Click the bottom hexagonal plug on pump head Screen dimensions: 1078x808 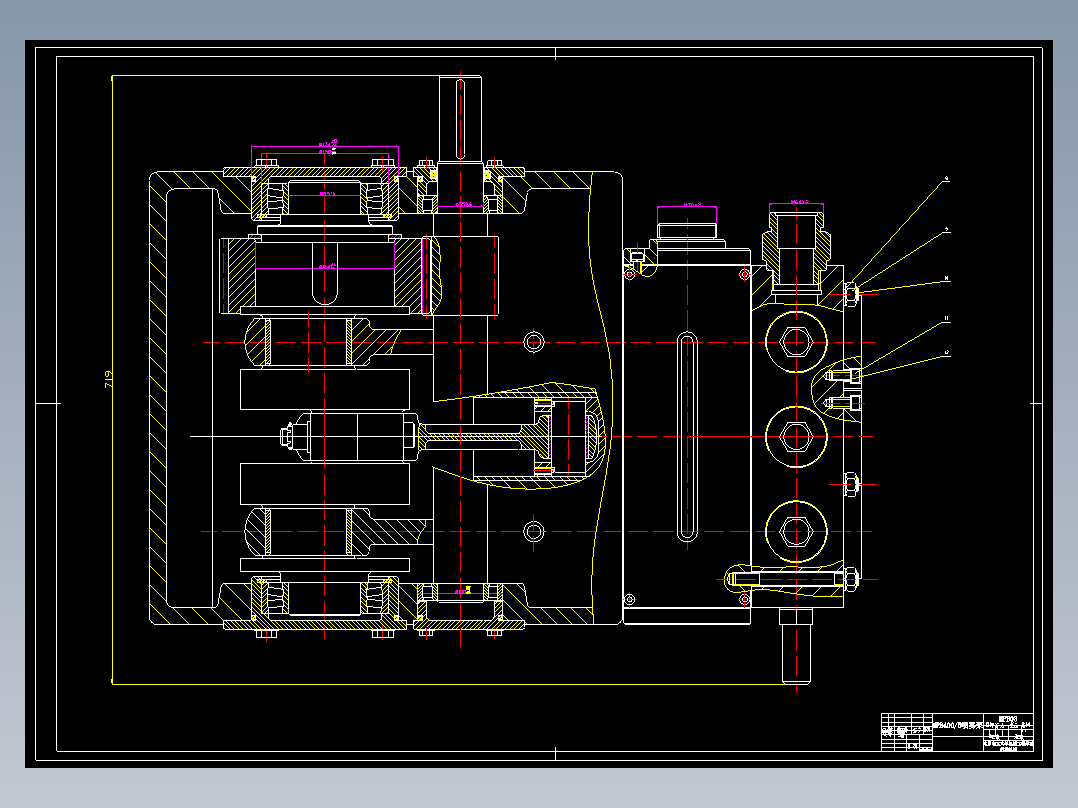[796, 532]
